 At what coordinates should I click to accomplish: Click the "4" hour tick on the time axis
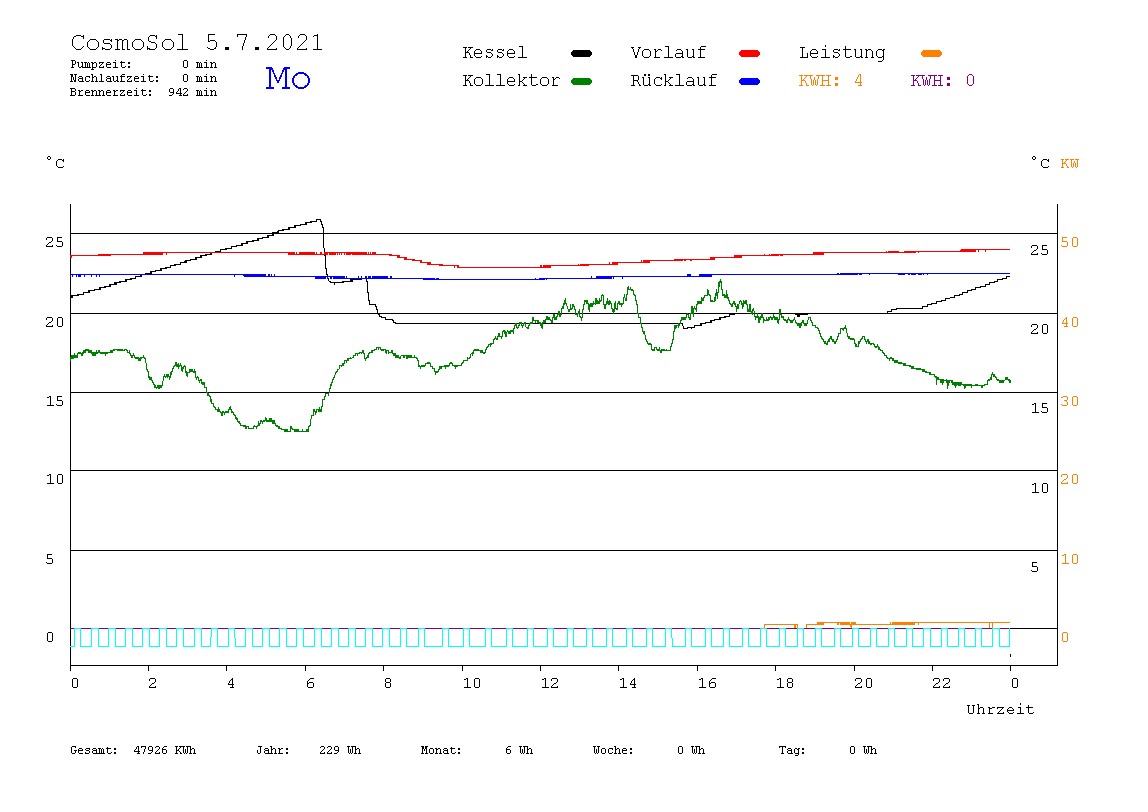click(x=231, y=683)
